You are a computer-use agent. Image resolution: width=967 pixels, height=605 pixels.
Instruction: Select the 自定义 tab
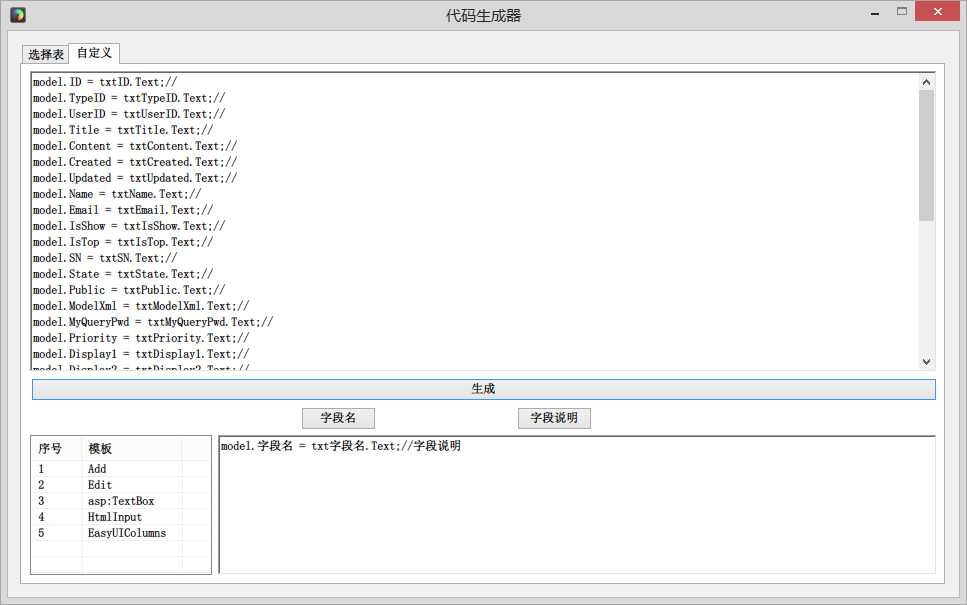(94, 53)
